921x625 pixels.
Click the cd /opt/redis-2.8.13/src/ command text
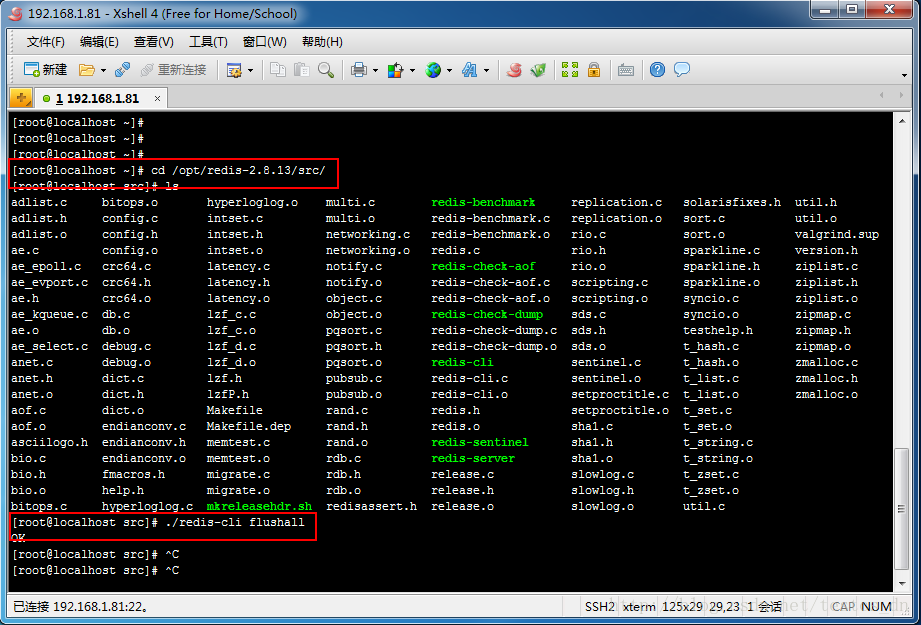[x=238, y=170]
